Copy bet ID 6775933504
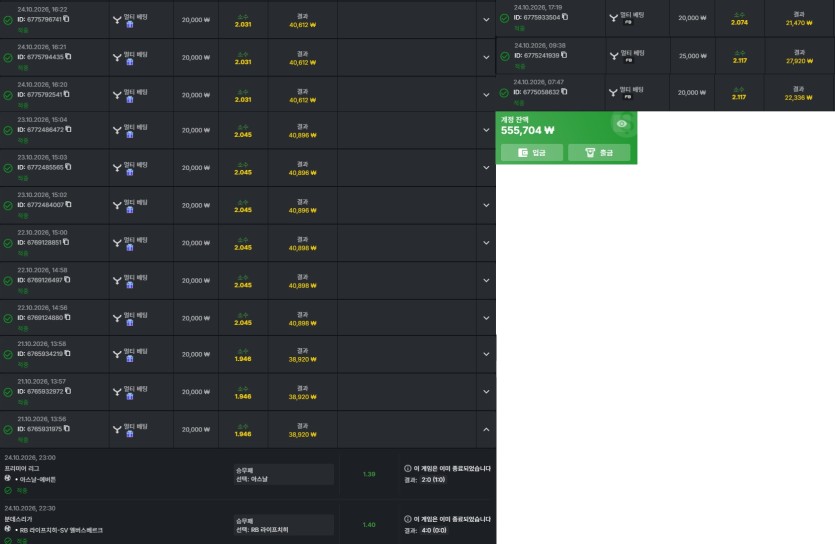The width and height of the screenshot is (835, 544). (565, 17)
